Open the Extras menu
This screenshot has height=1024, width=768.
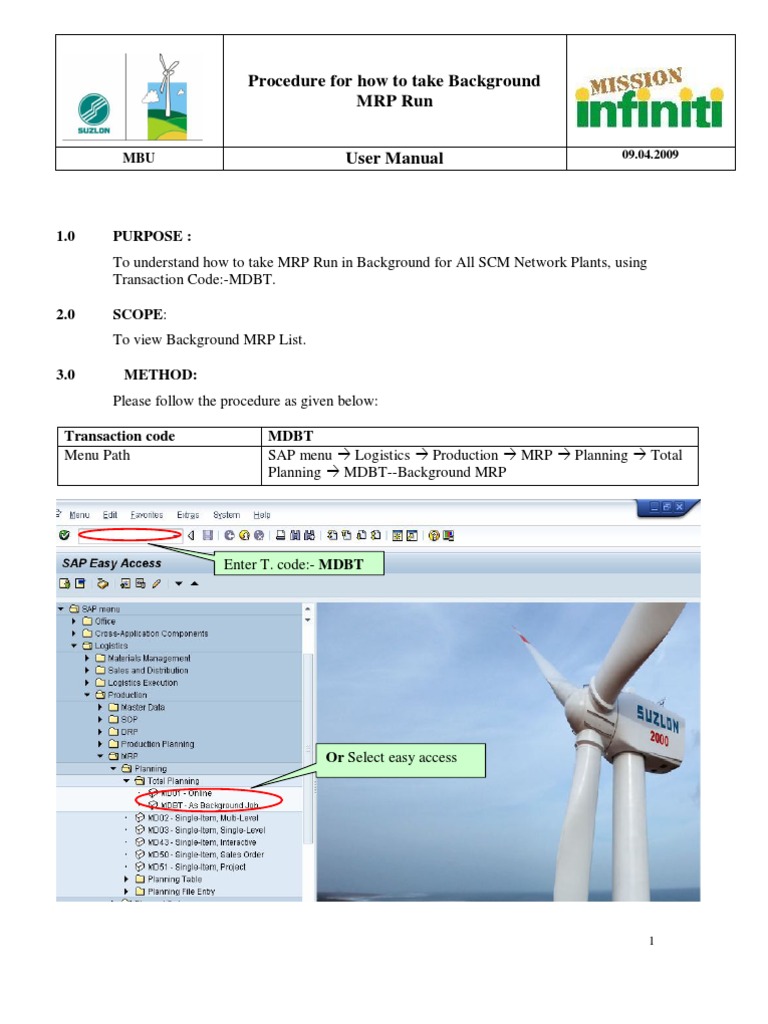188,515
